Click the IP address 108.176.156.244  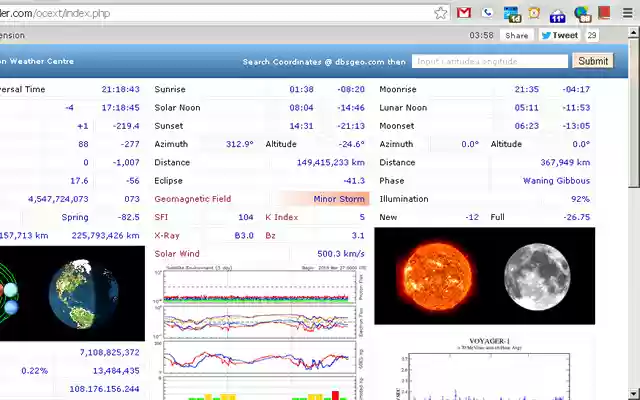(x=104, y=389)
